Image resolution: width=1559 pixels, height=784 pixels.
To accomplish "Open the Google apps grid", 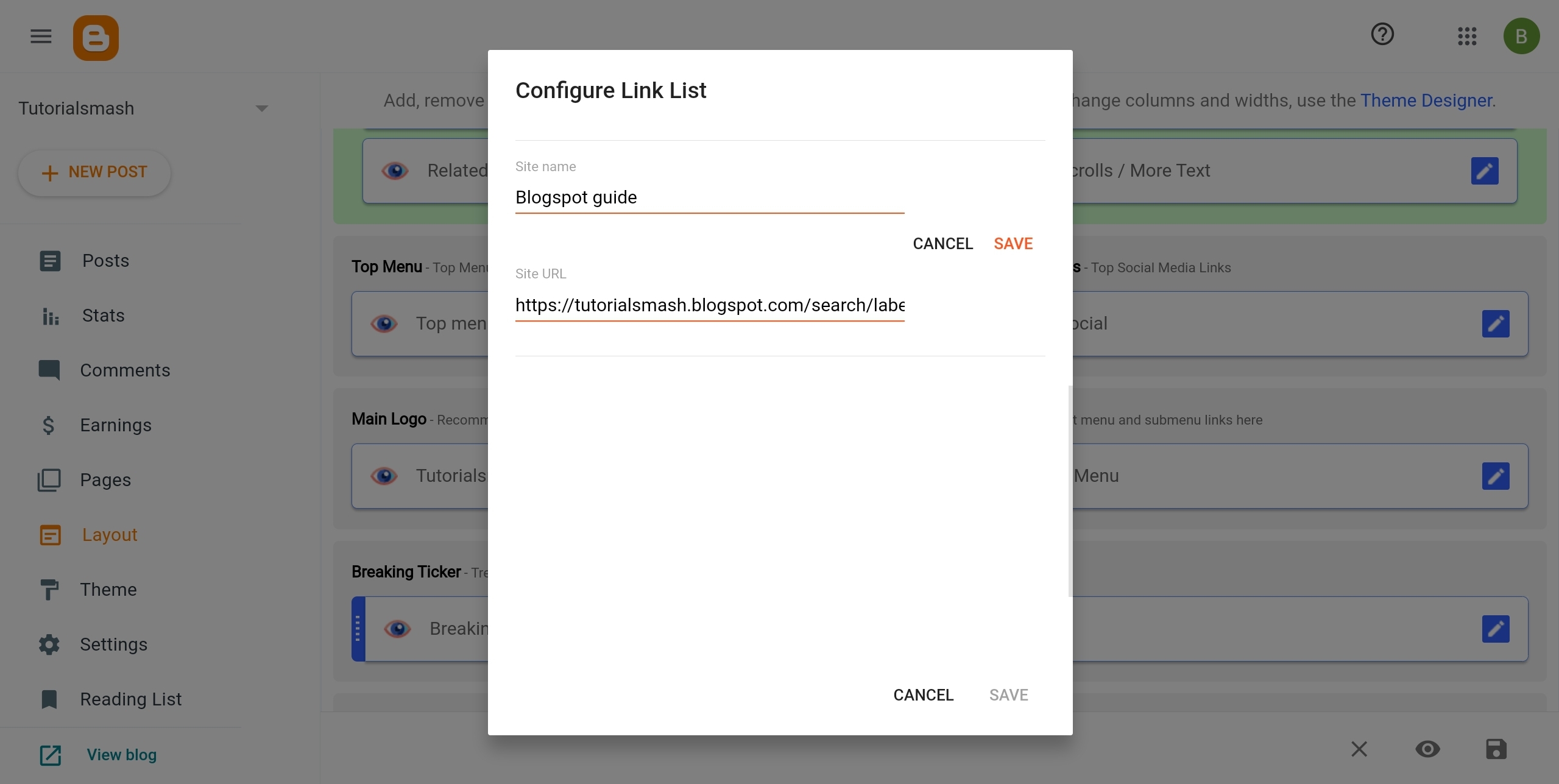I will pyautogui.click(x=1467, y=36).
